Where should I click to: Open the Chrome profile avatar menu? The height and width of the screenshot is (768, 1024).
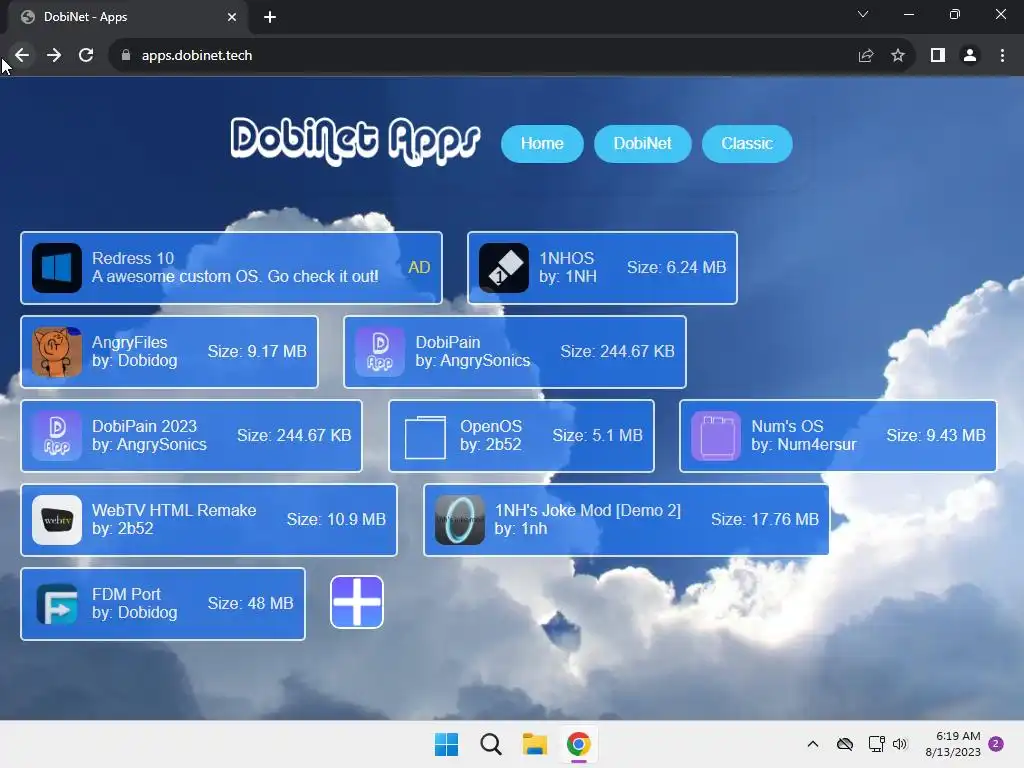pos(970,56)
